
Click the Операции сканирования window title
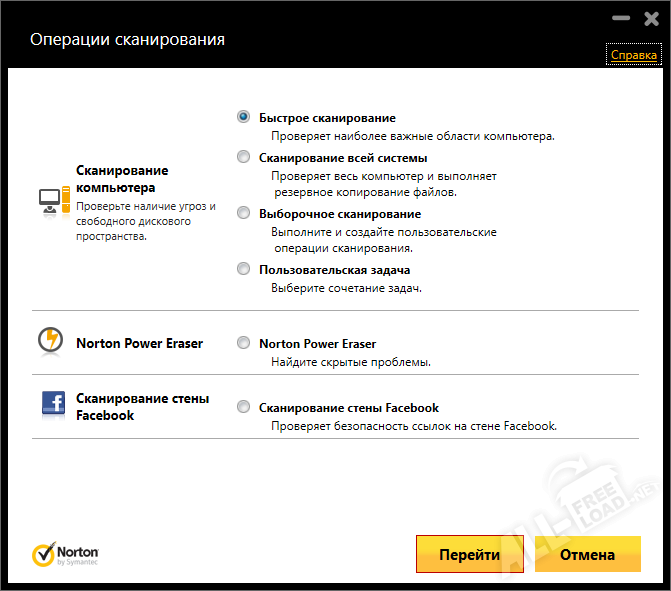click(127, 39)
